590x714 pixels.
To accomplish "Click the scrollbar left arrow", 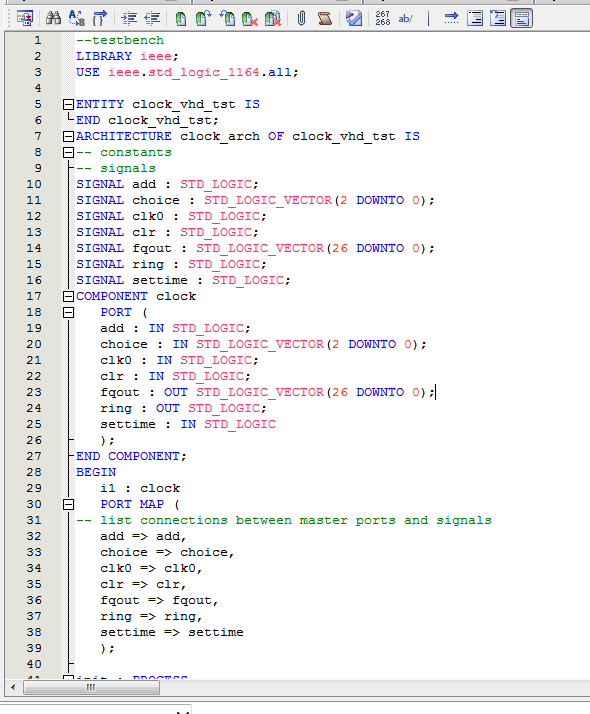I will (x=13, y=687).
